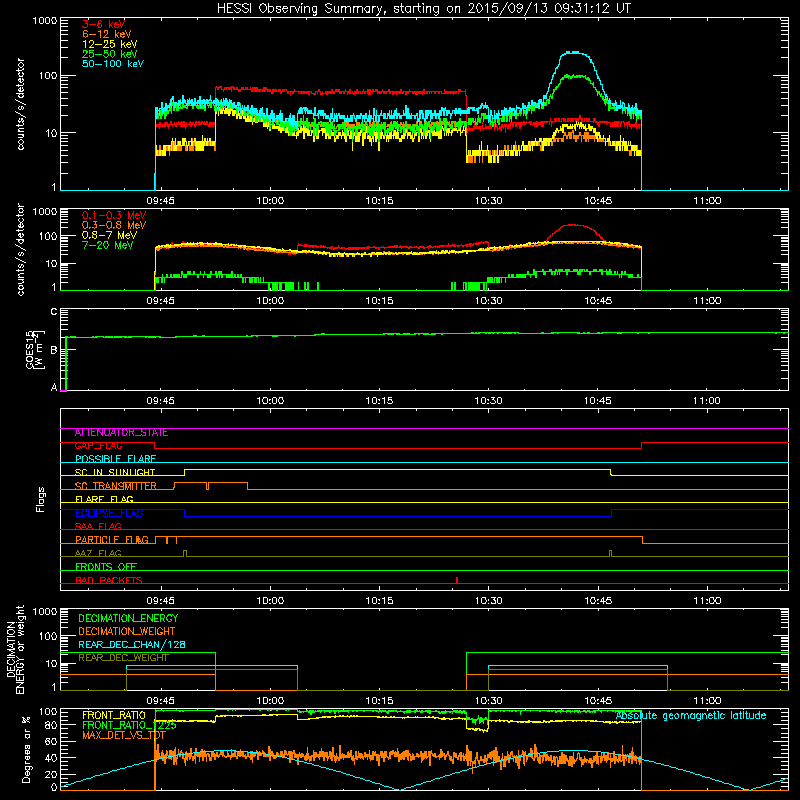Click the AAZ_FLAG label
The width and height of the screenshot is (800, 800).
(98, 553)
